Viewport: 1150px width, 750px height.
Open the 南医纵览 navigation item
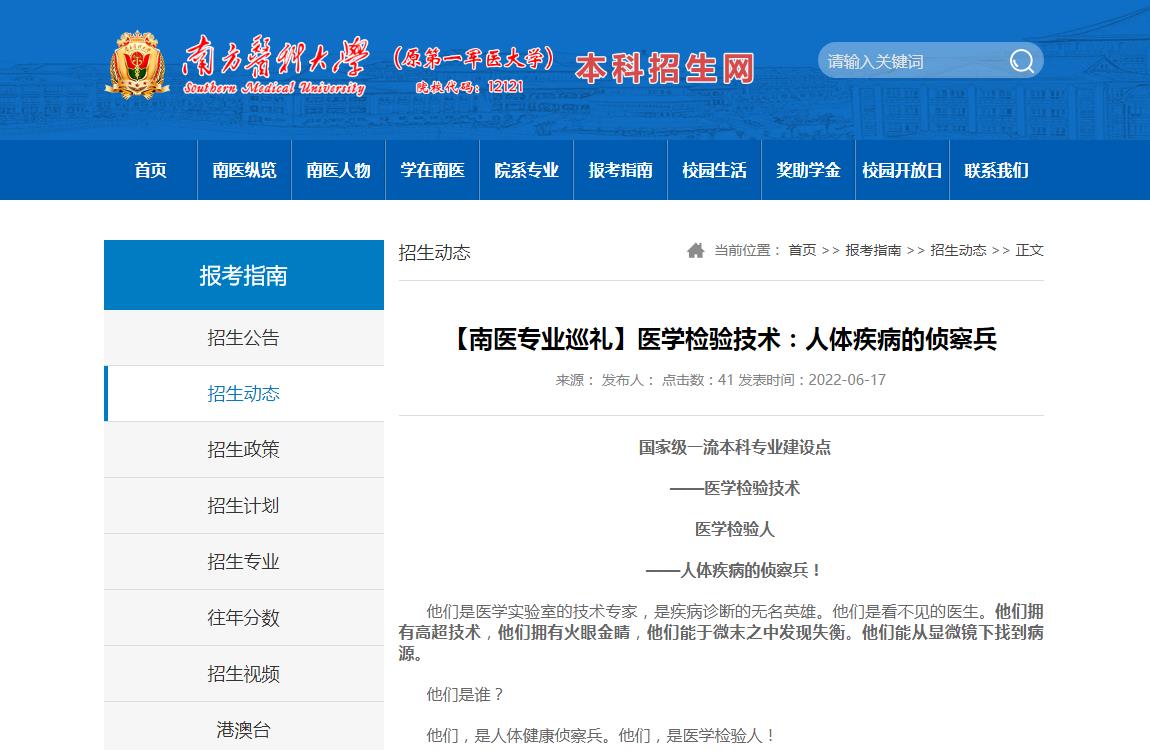(x=244, y=170)
